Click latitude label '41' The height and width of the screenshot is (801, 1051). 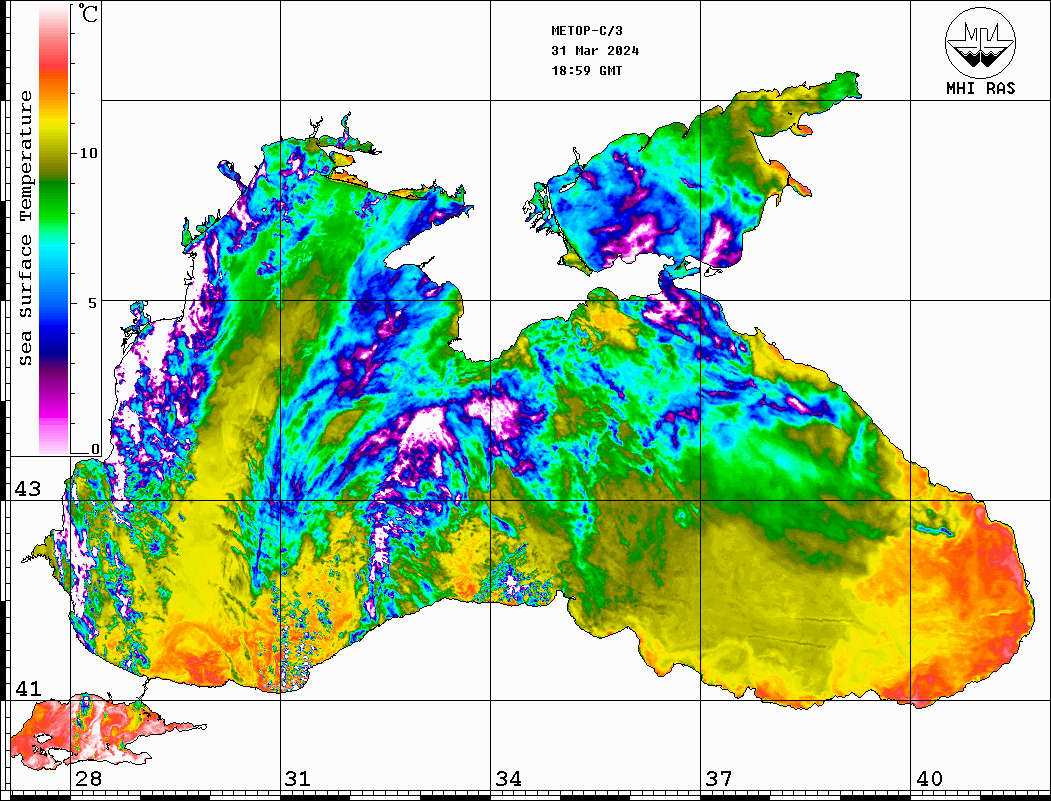point(28,688)
